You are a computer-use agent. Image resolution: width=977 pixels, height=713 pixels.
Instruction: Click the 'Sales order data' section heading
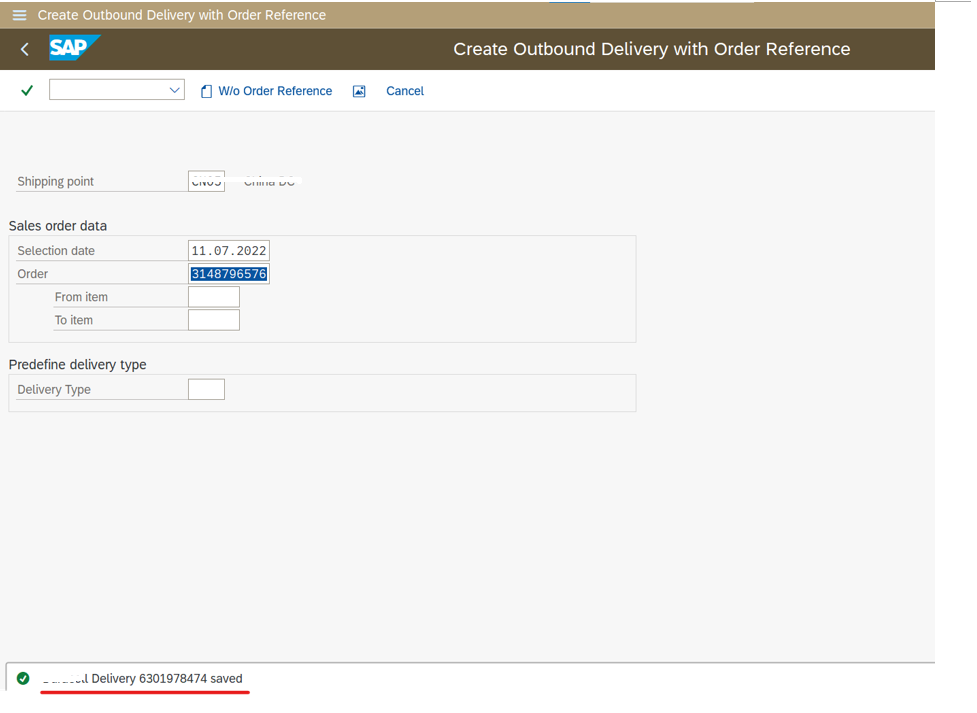point(58,226)
